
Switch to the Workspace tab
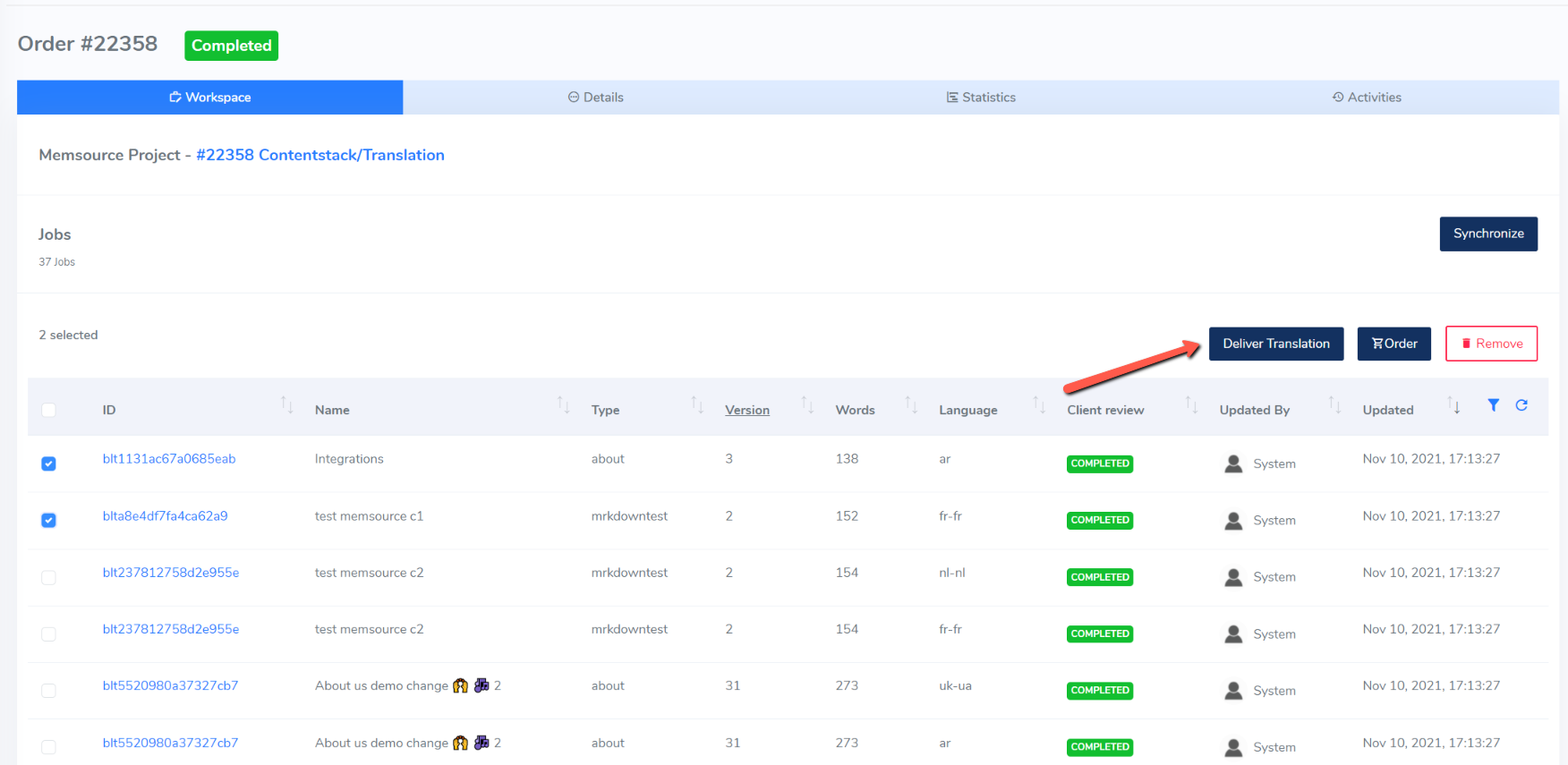tap(209, 98)
